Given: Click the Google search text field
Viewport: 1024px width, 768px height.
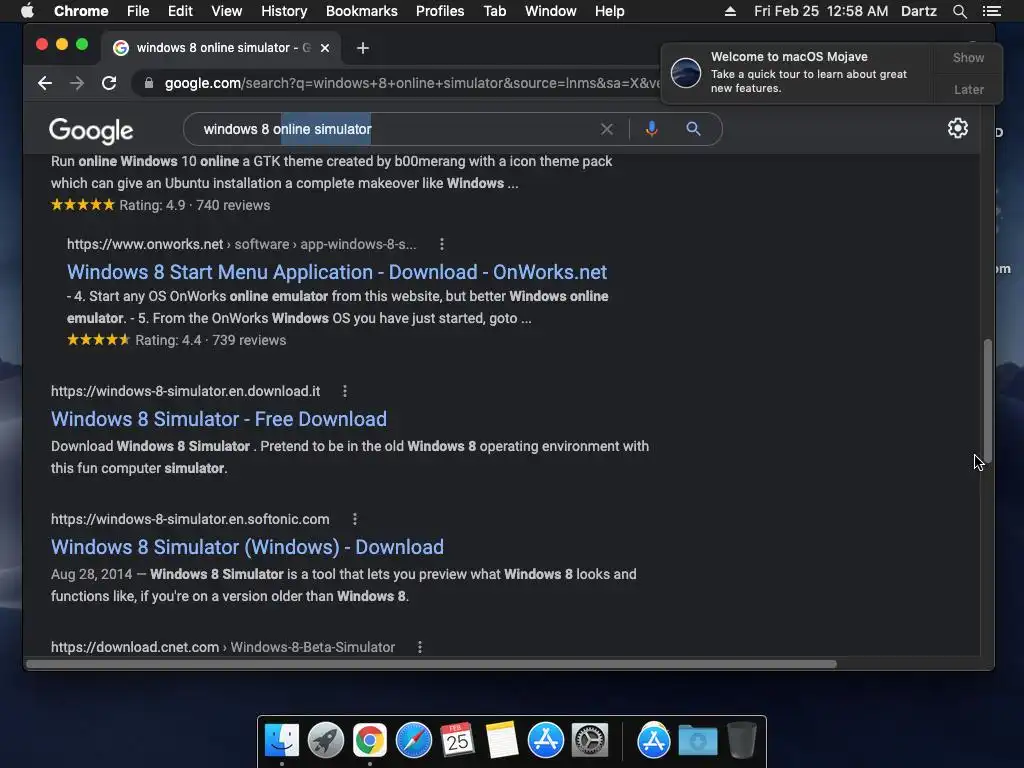Looking at the screenshot, I should pos(392,129).
